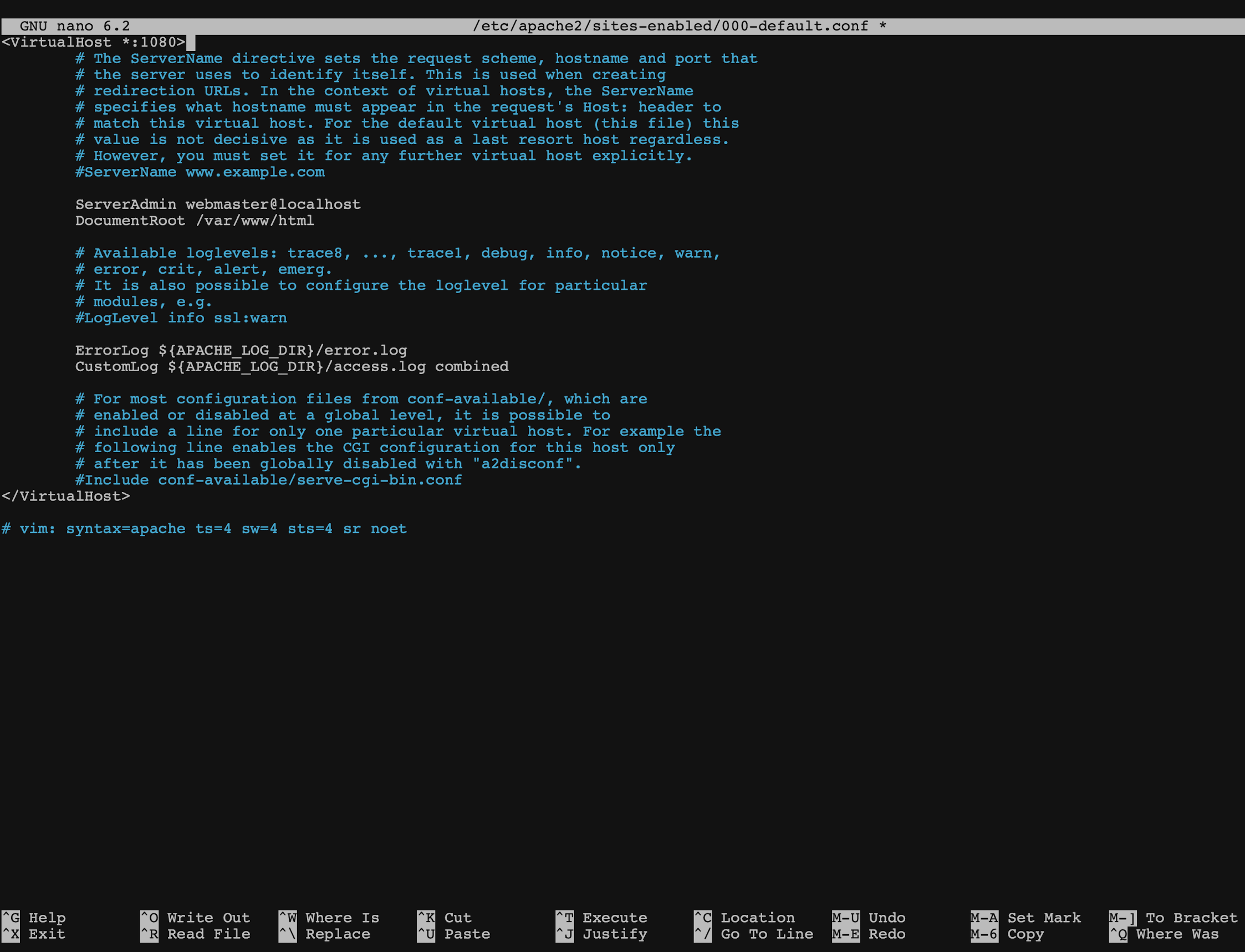Click the M-E Redo shortcut

(869, 934)
